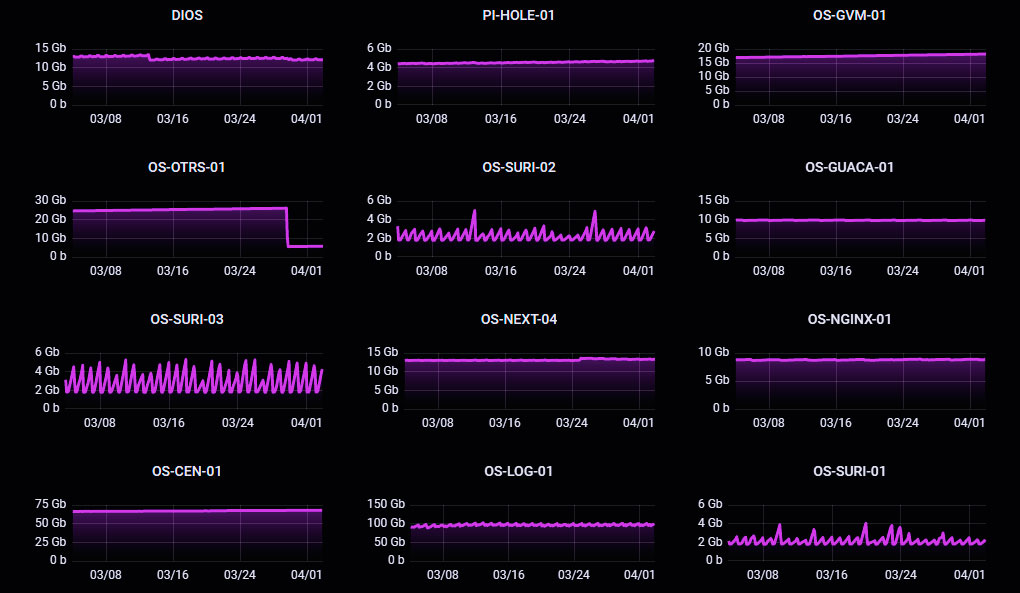Screen dimensions: 1020x593
Task: Click the 20 Gb axis label in OS-GVM-01
Action: point(713,48)
